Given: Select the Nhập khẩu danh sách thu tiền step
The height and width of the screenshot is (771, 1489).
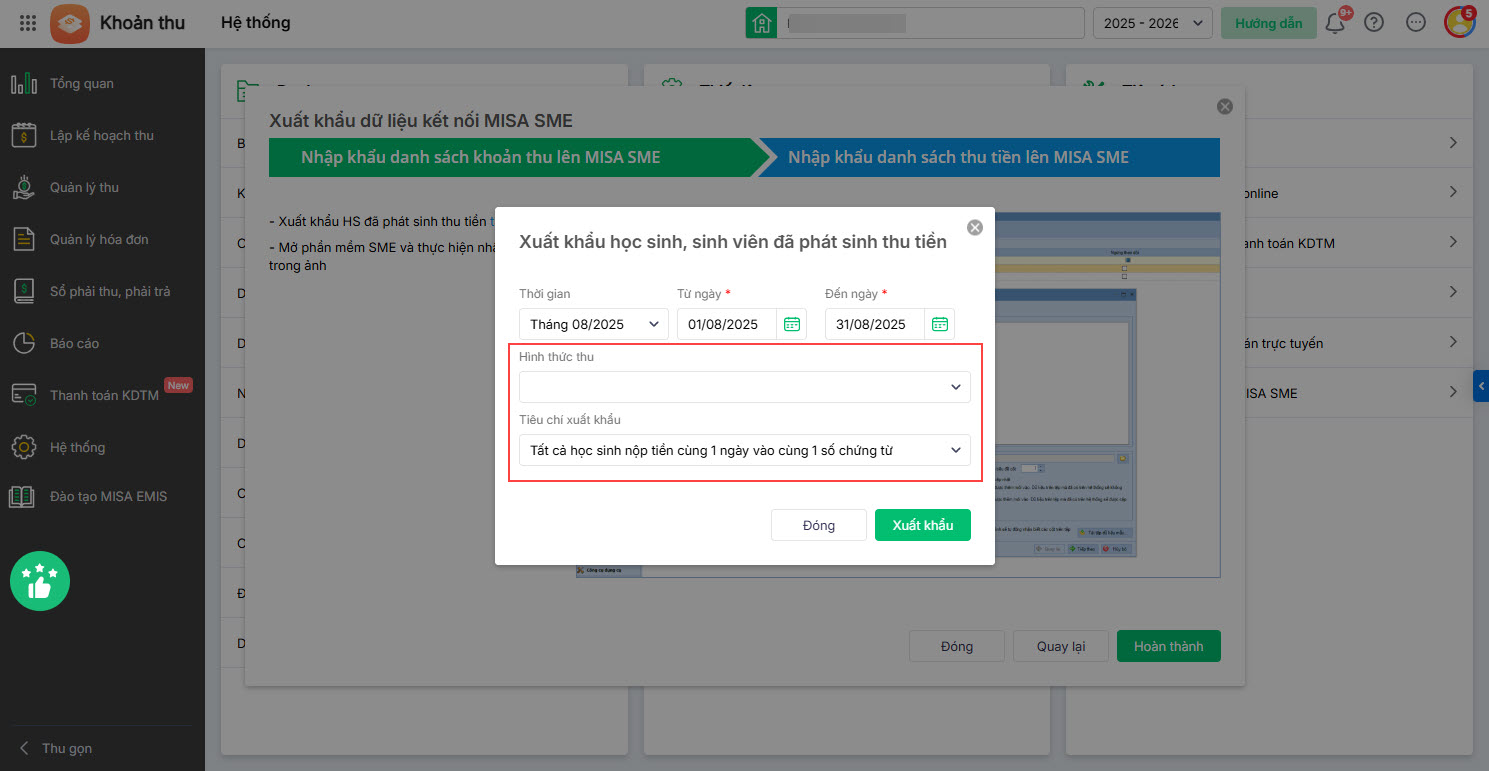Looking at the screenshot, I should pyautogui.click(x=990, y=157).
